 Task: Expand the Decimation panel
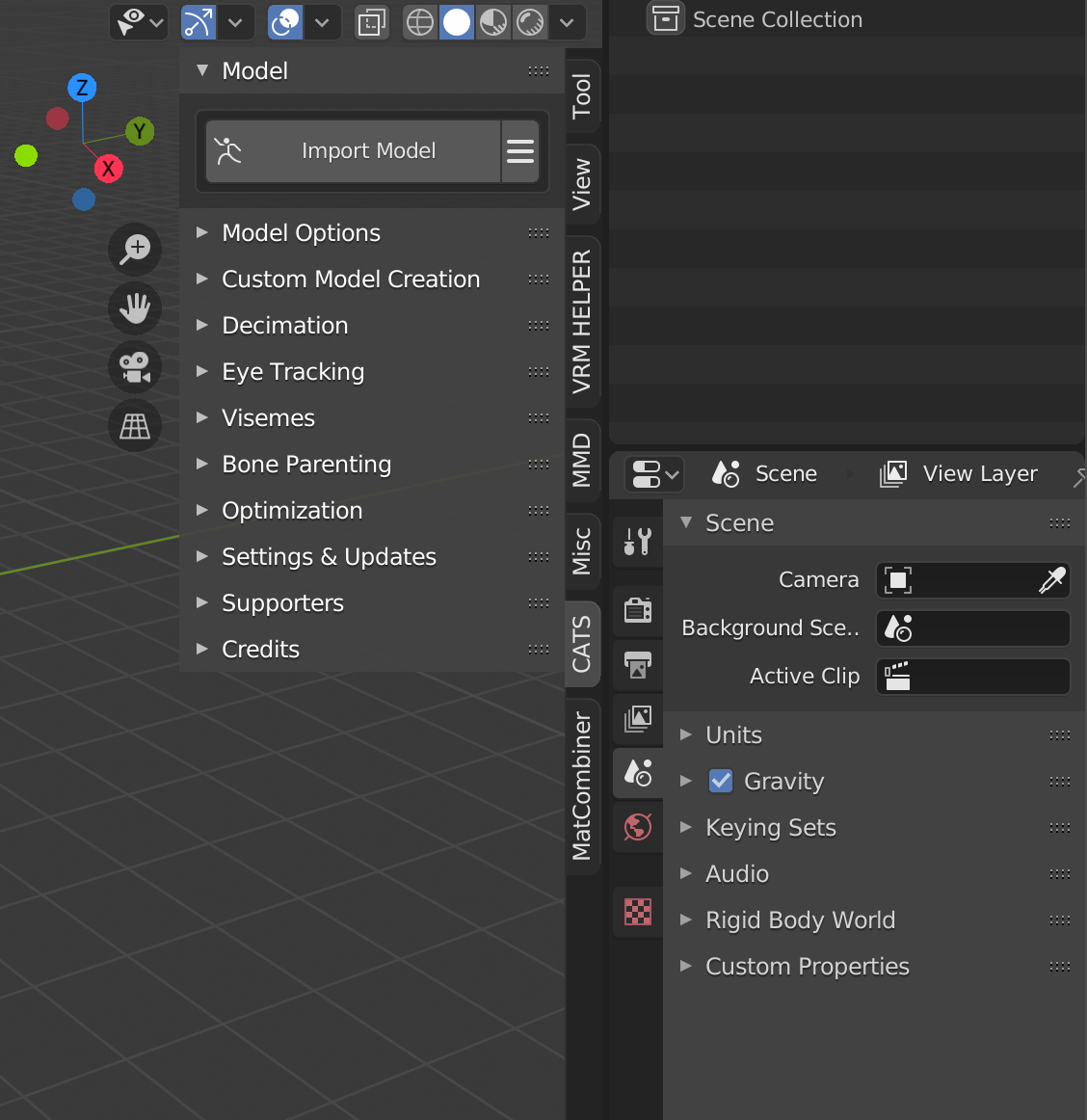tap(372, 326)
